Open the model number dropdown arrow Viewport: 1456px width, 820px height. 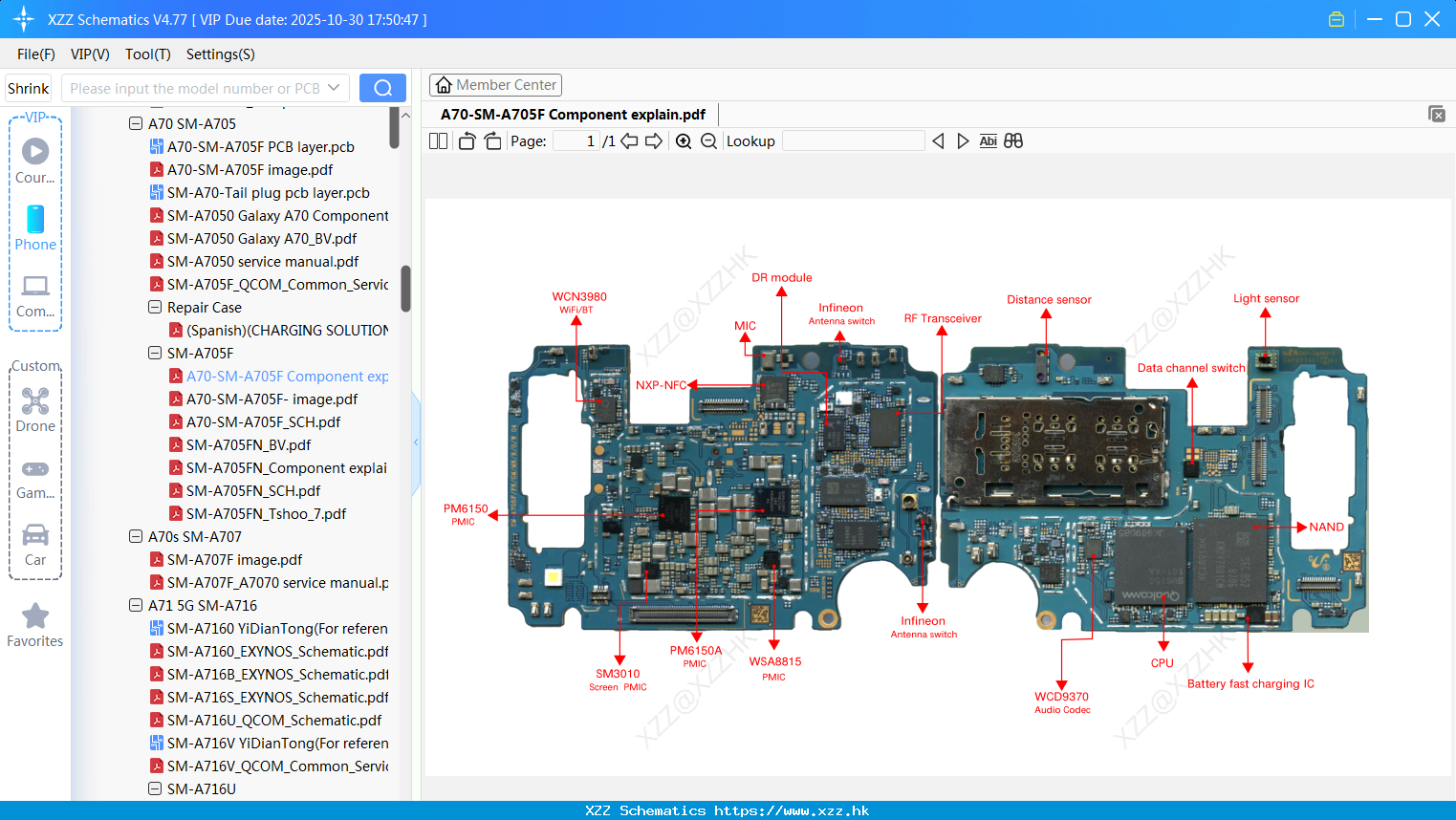pyautogui.click(x=334, y=88)
